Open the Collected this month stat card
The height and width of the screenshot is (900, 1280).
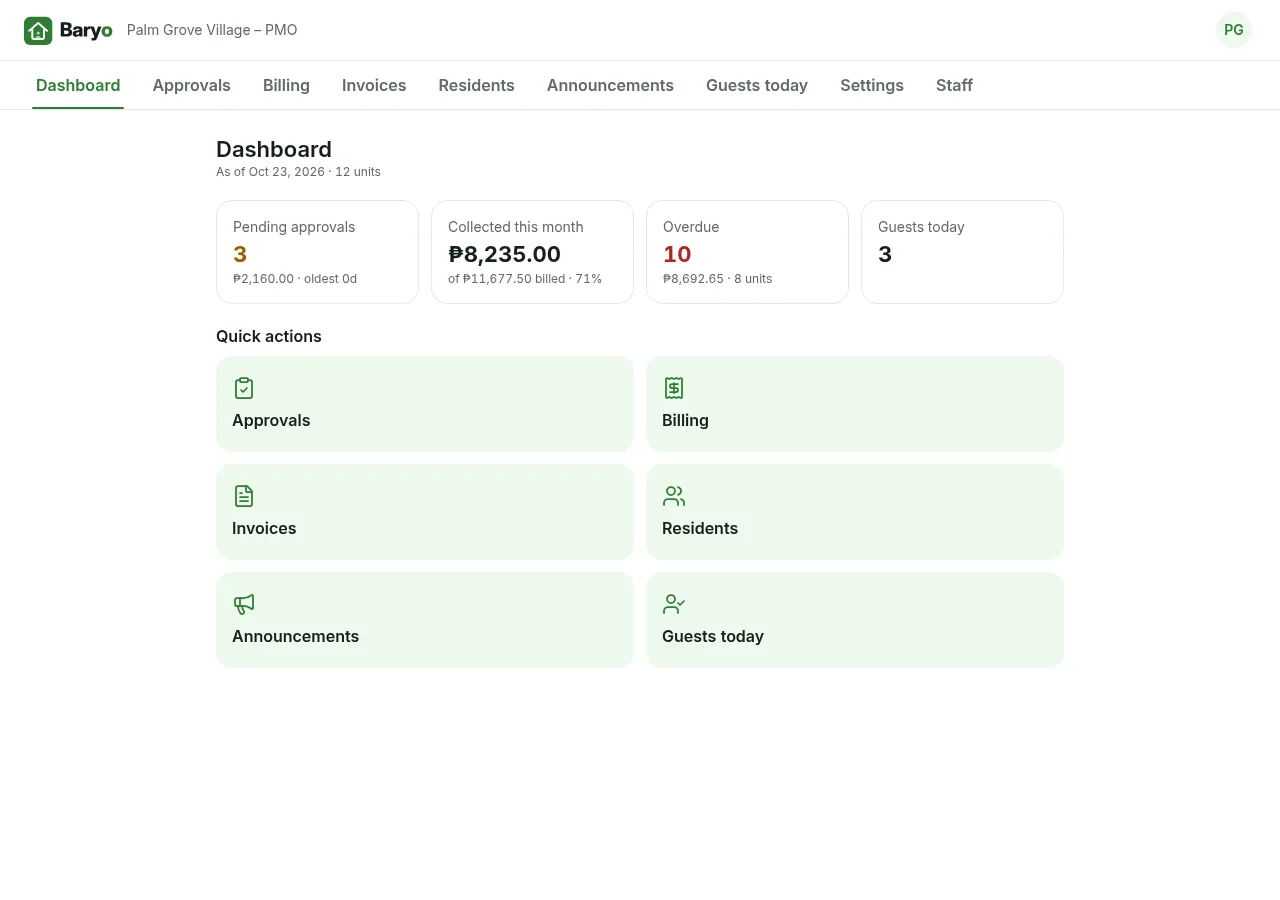click(532, 252)
